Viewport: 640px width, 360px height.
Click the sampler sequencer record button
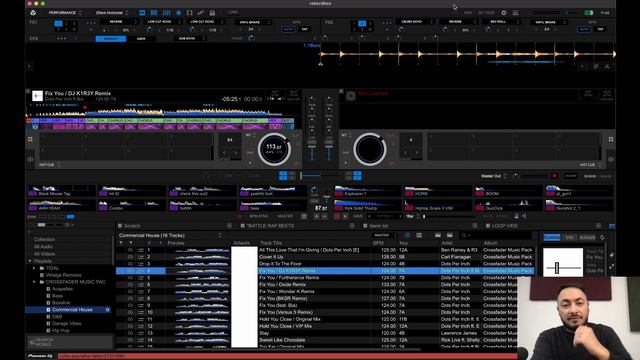[x=337, y=216]
